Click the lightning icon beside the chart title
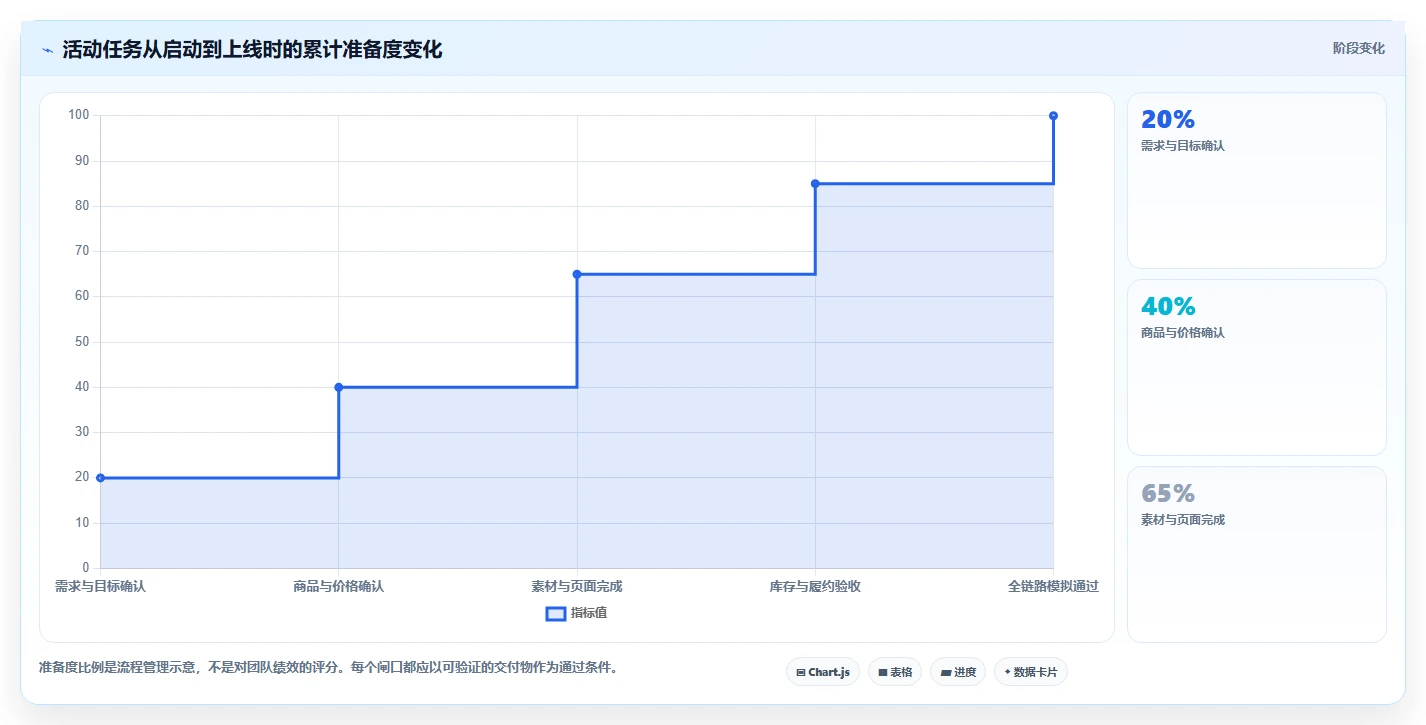Screen dimensions: 1426x725 47,50
